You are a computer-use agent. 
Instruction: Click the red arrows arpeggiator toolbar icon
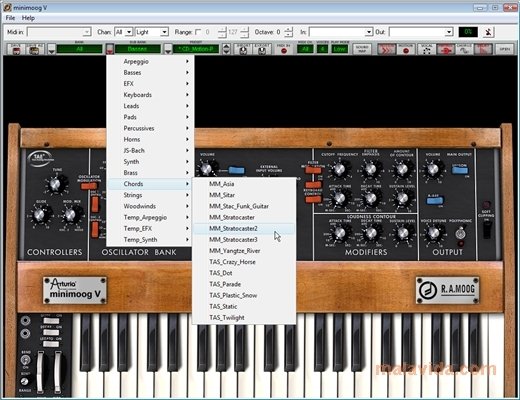tap(387, 49)
